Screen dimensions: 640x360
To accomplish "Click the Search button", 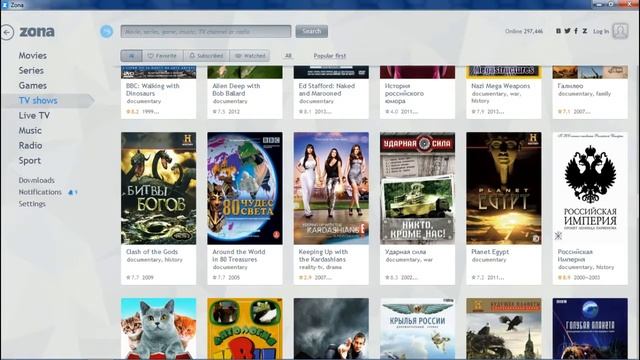I will 312,31.
